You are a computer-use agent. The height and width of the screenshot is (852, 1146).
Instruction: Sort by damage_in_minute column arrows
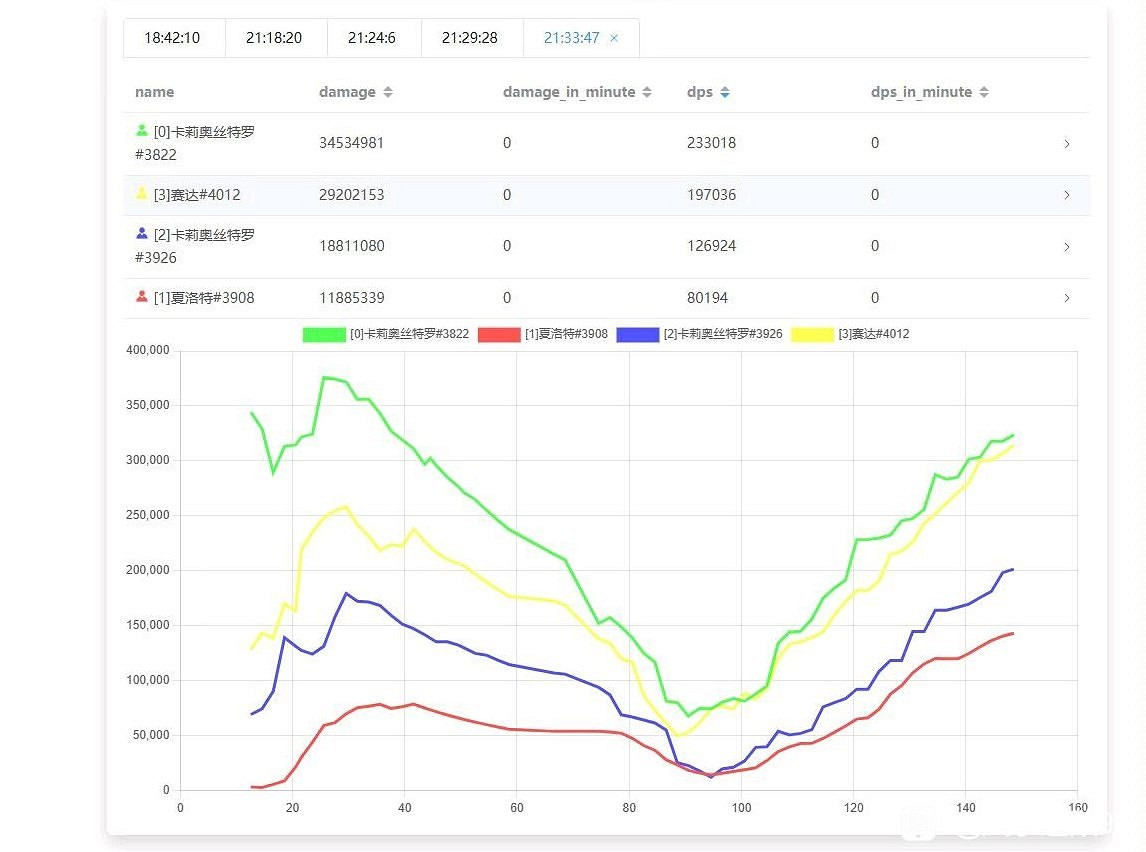pos(647,92)
